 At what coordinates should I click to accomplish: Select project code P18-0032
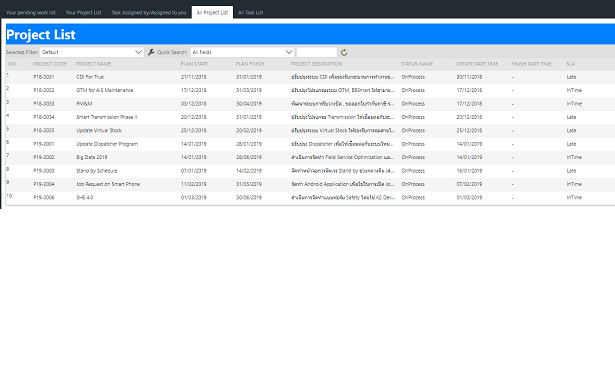pyautogui.click(x=44, y=91)
